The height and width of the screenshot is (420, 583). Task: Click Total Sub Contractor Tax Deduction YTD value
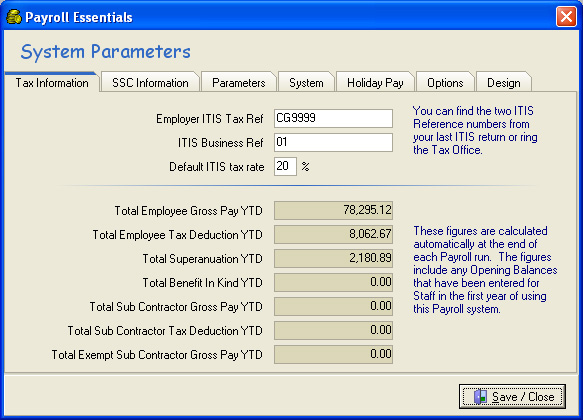333,330
